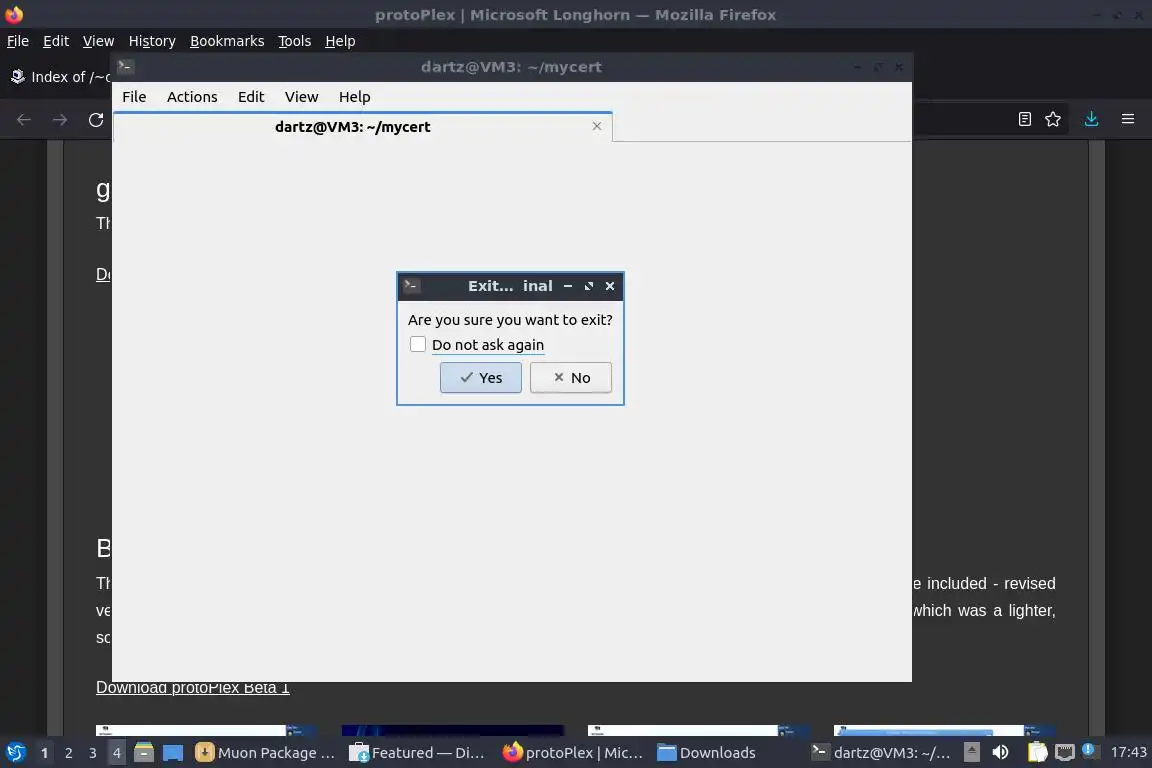Follow Download protoPlex Beta 1 link

coord(192,688)
